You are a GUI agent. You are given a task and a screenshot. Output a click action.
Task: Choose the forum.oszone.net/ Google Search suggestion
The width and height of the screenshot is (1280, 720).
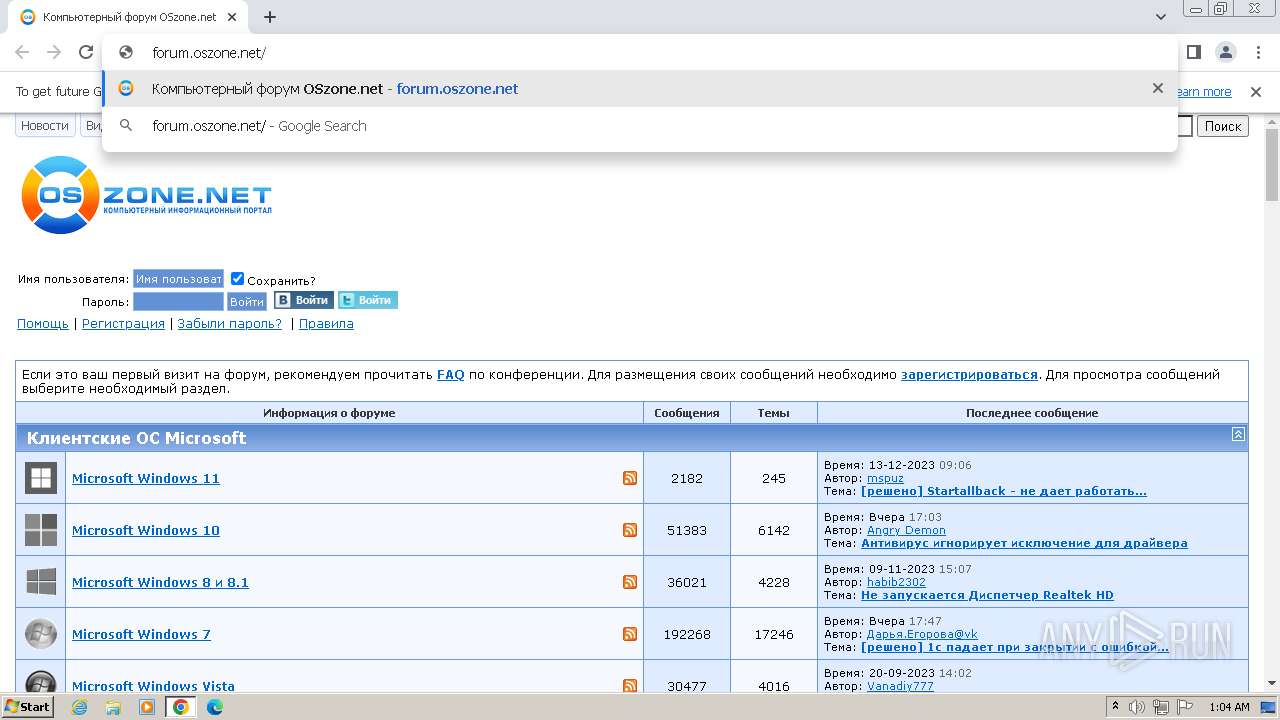(x=640, y=126)
